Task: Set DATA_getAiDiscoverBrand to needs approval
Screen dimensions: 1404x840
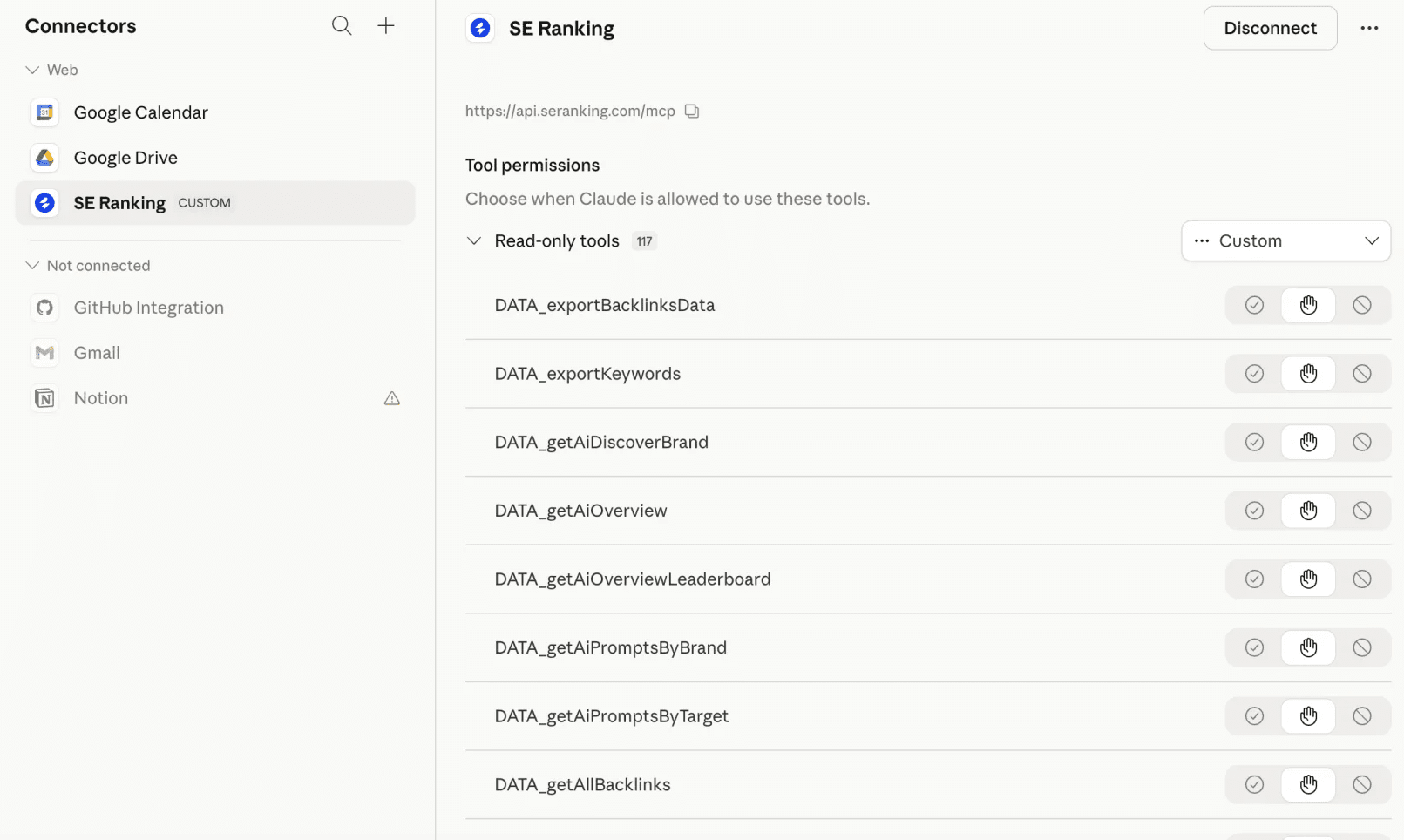Action: pos(1308,442)
